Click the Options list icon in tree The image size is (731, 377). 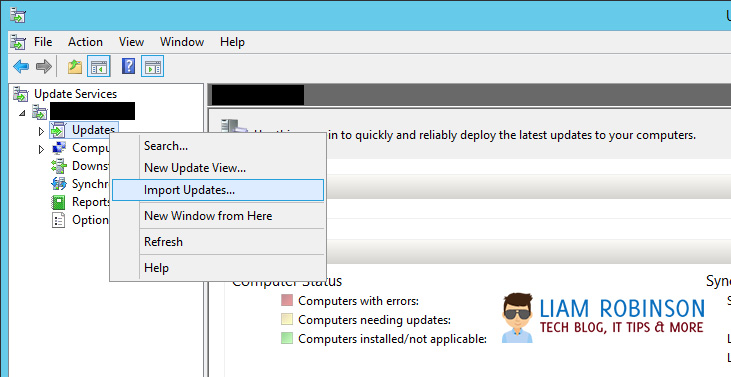pyautogui.click(x=58, y=220)
